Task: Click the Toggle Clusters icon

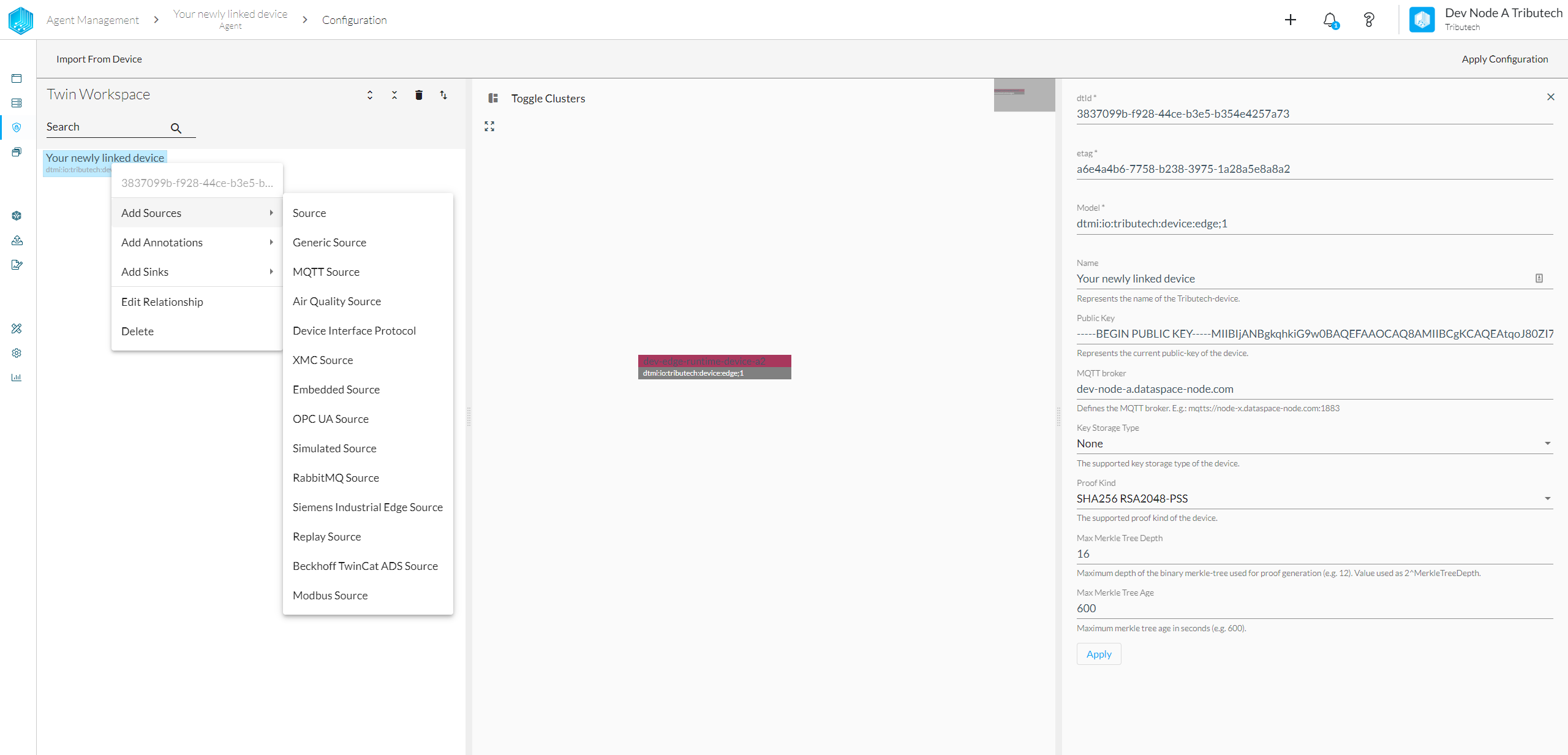Action: click(x=493, y=98)
